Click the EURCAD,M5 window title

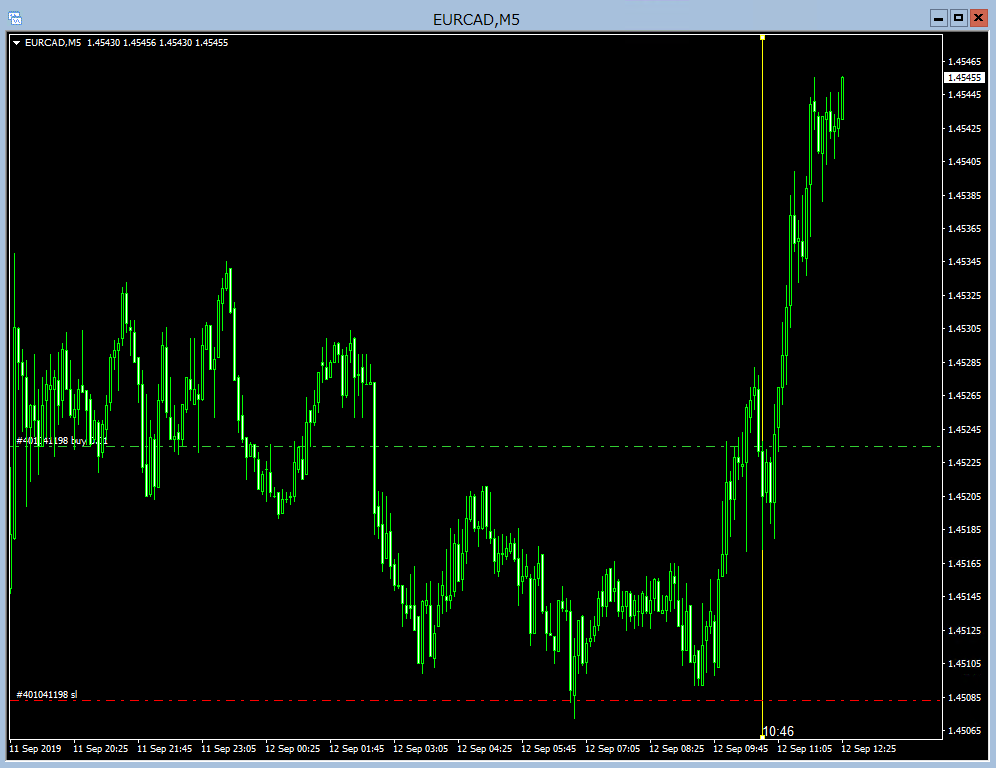476,20
